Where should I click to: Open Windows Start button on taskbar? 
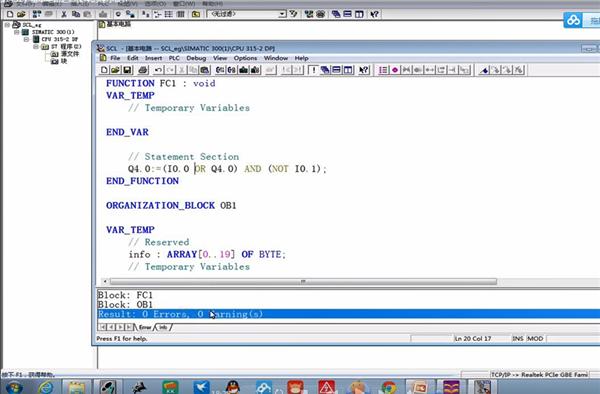[14, 387]
